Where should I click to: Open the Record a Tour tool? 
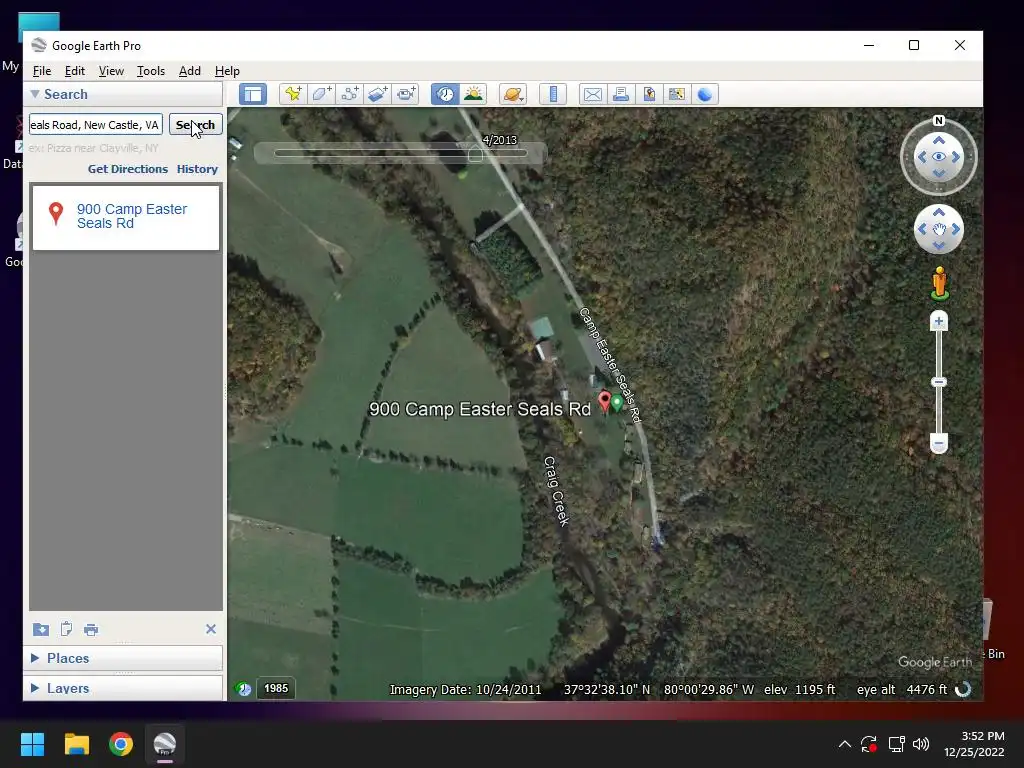point(406,94)
